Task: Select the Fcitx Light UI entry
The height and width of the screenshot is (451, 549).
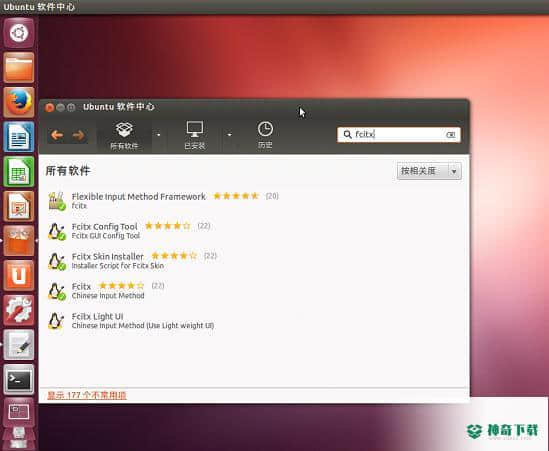Action: (x=254, y=321)
